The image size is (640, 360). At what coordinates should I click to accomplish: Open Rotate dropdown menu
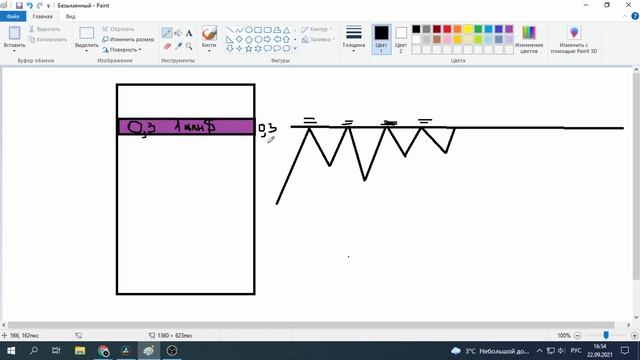[x=122, y=50]
